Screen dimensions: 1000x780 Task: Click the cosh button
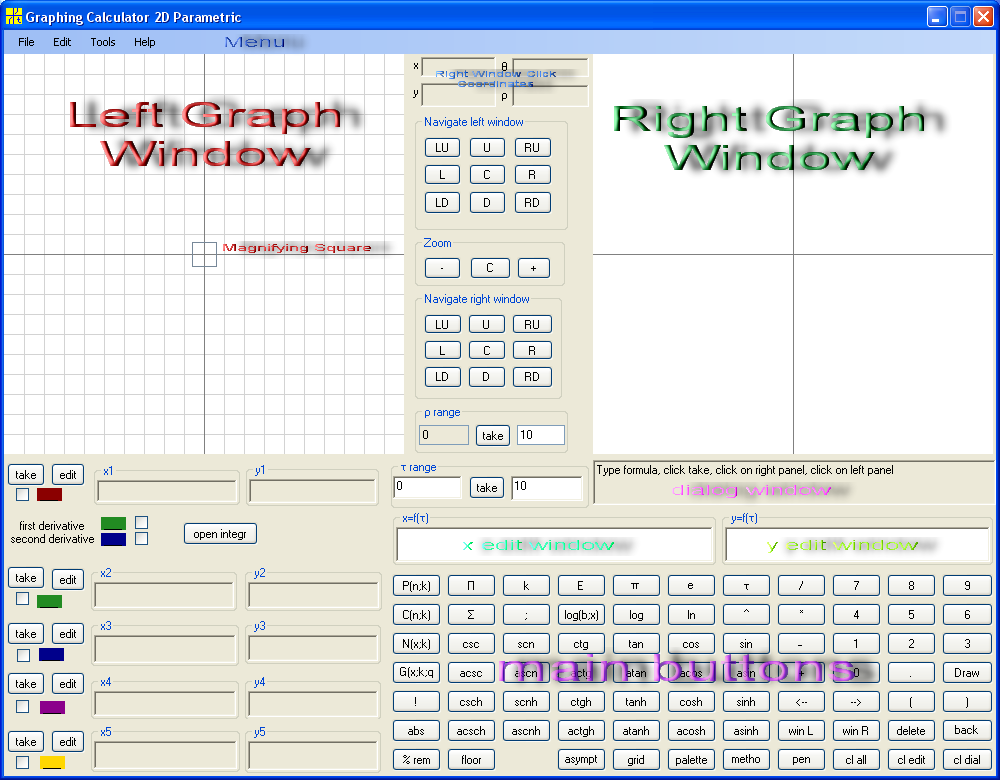pyautogui.click(x=691, y=702)
